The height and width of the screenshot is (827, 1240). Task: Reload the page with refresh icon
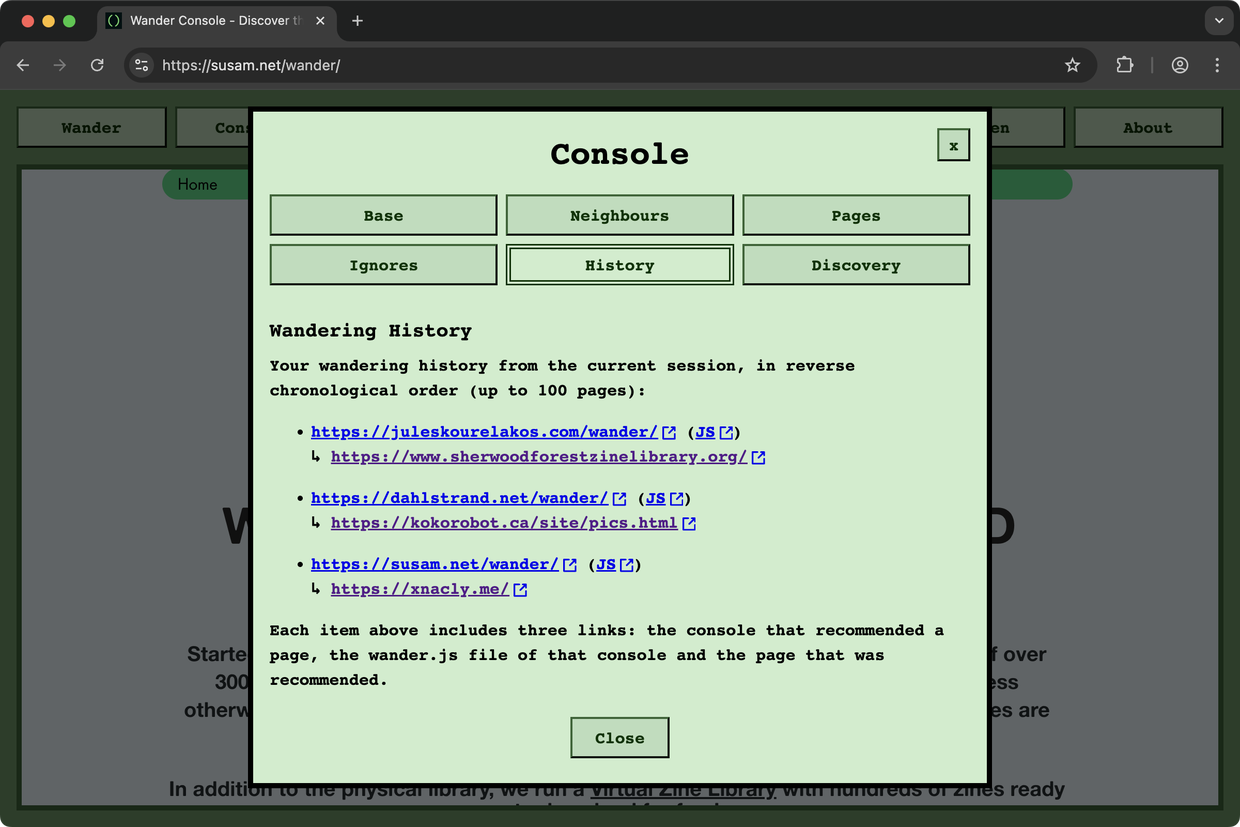pyautogui.click(x=97, y=65)
